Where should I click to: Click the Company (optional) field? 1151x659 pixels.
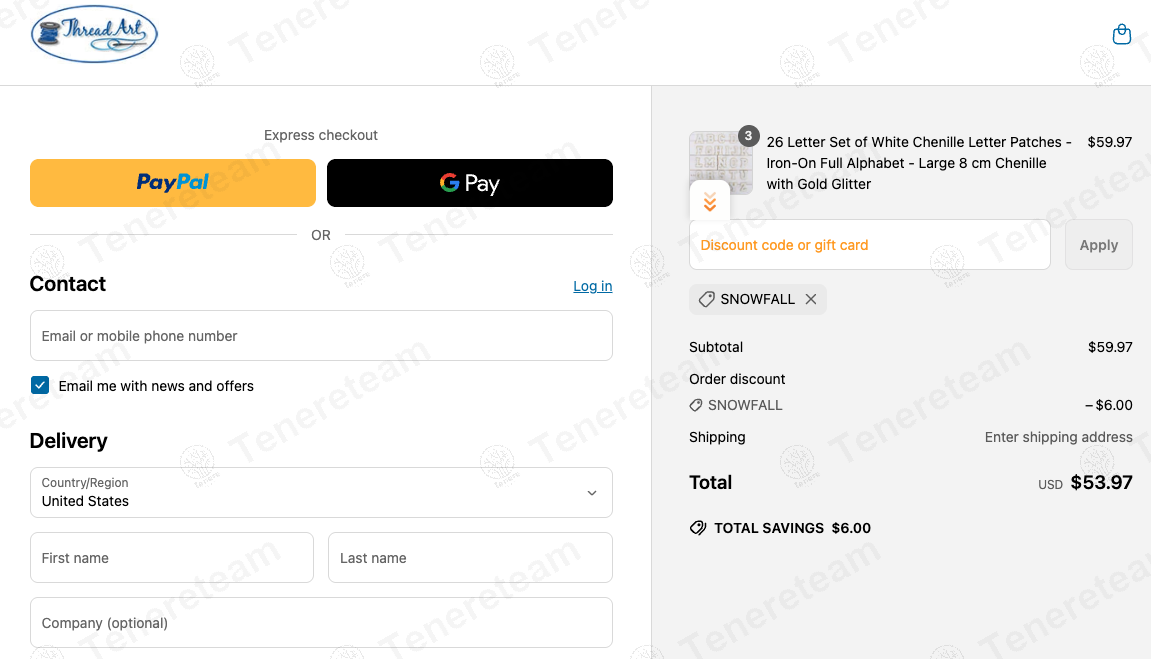(x=321, y=623)
